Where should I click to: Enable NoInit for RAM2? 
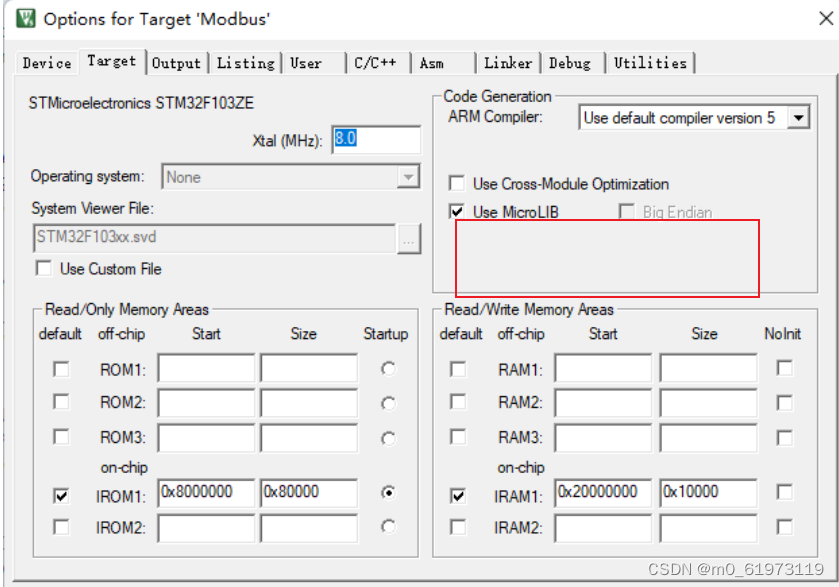(784, 402)
